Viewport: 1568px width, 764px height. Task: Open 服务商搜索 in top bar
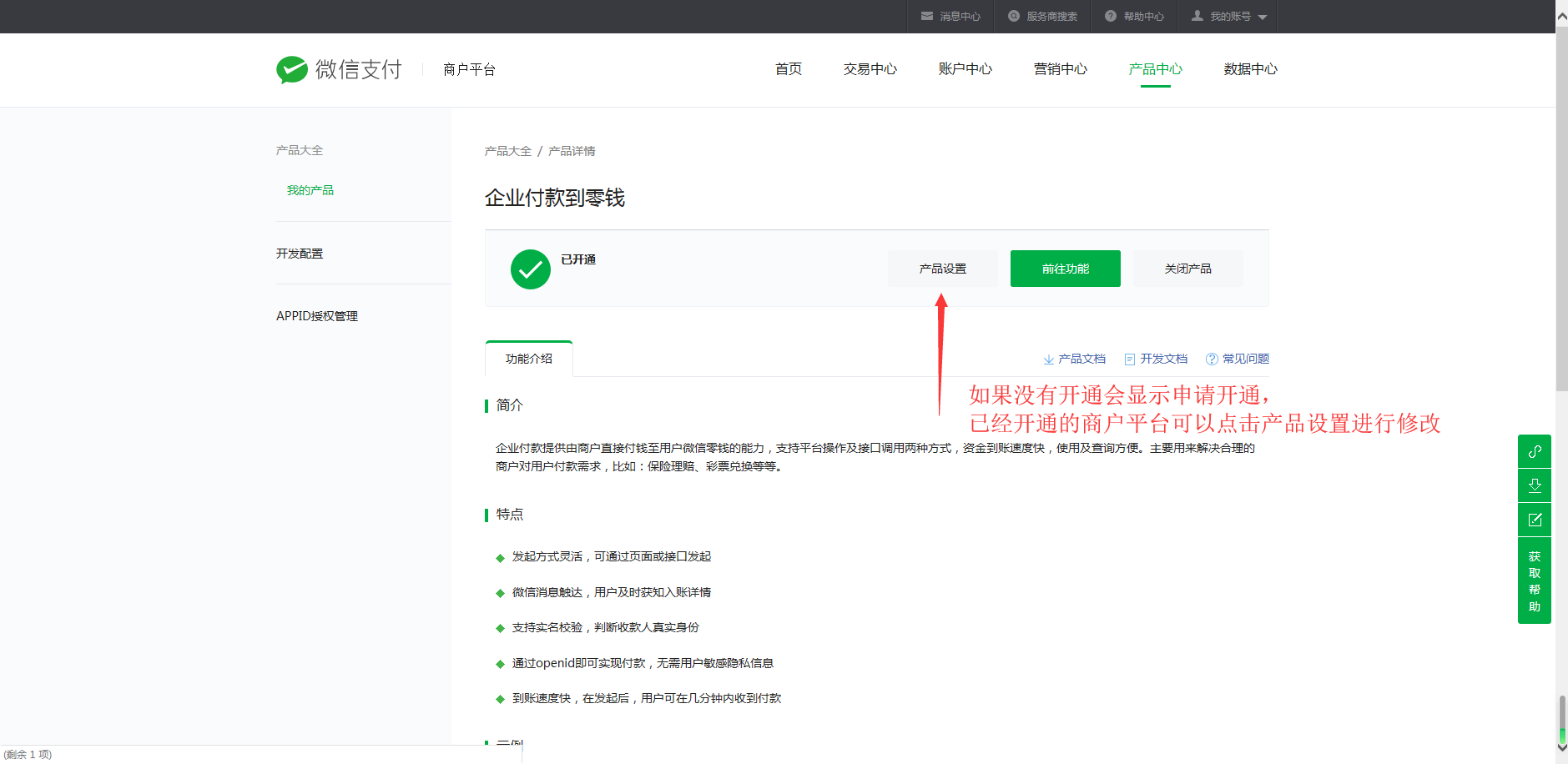point(1051,17)
